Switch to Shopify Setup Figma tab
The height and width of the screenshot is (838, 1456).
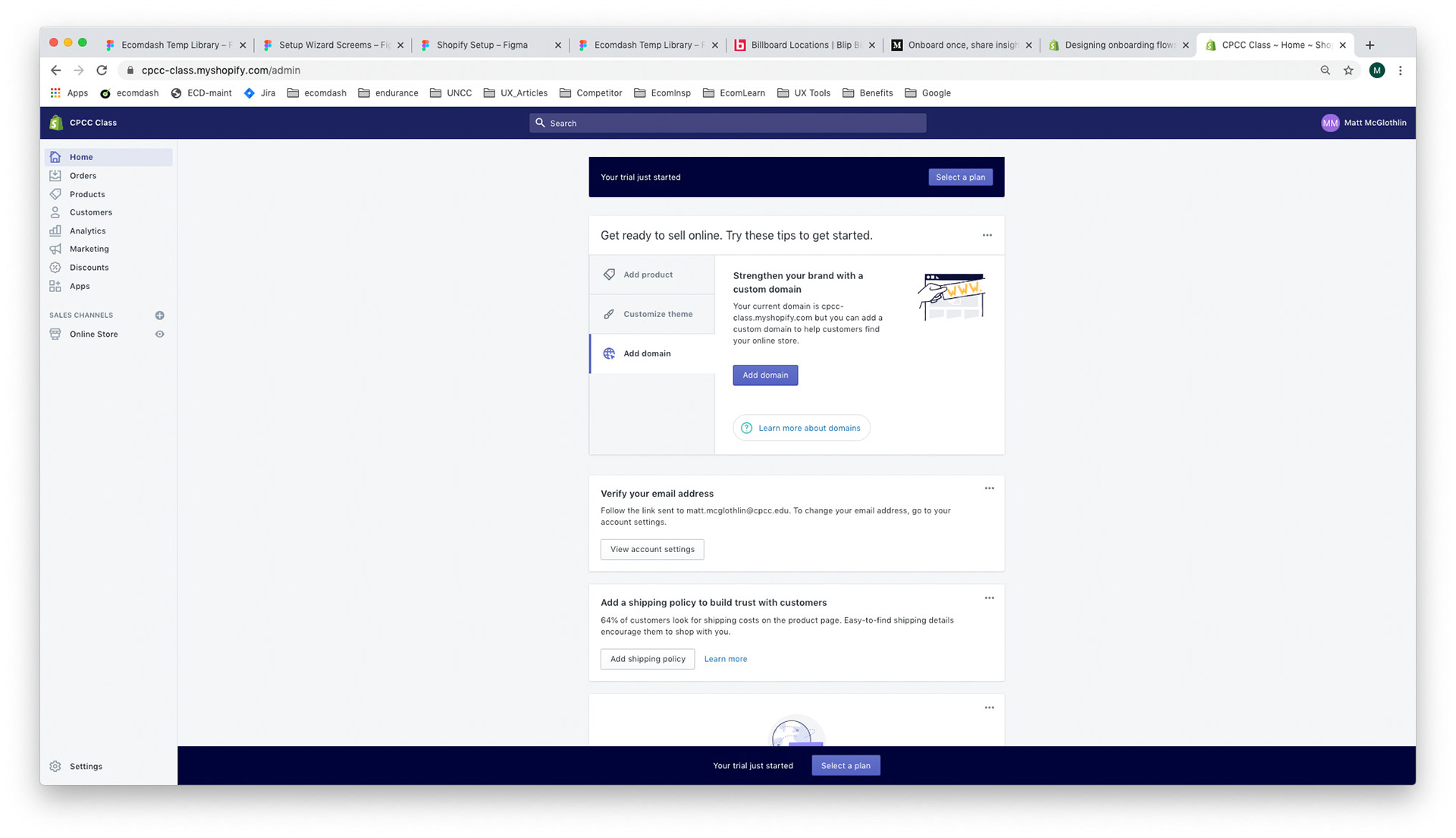482,45
